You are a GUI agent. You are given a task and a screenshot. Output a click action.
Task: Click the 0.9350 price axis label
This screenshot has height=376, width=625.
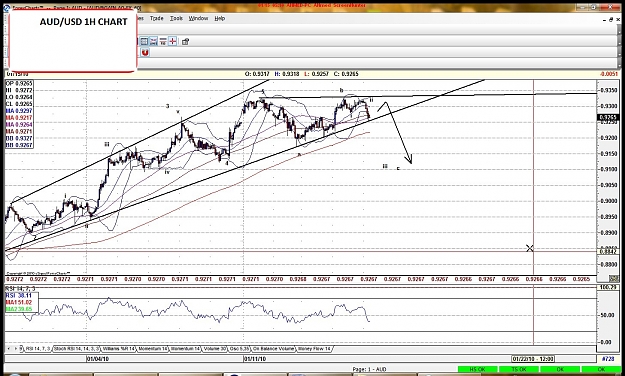609,90
